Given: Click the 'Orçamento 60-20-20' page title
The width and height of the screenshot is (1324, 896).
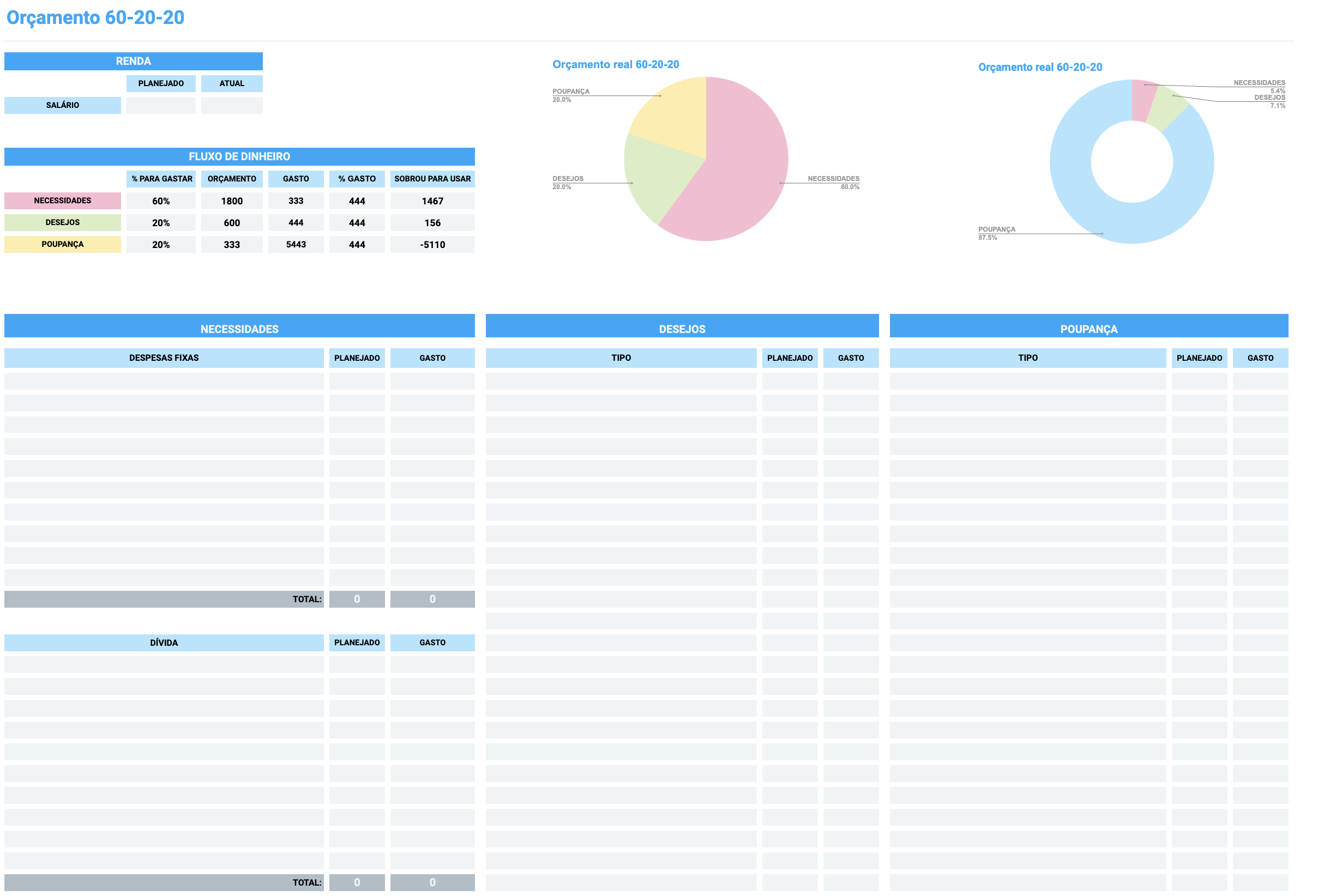Looking at the screenshot, I should (x=95, y=17).
